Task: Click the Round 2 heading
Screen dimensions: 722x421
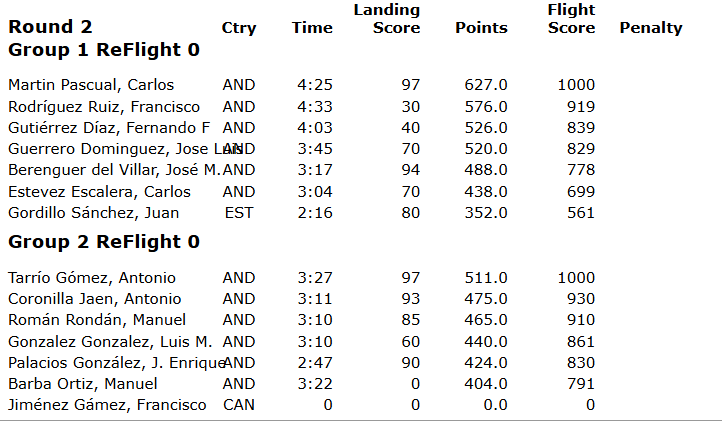Action: click(x=50, y=27)
